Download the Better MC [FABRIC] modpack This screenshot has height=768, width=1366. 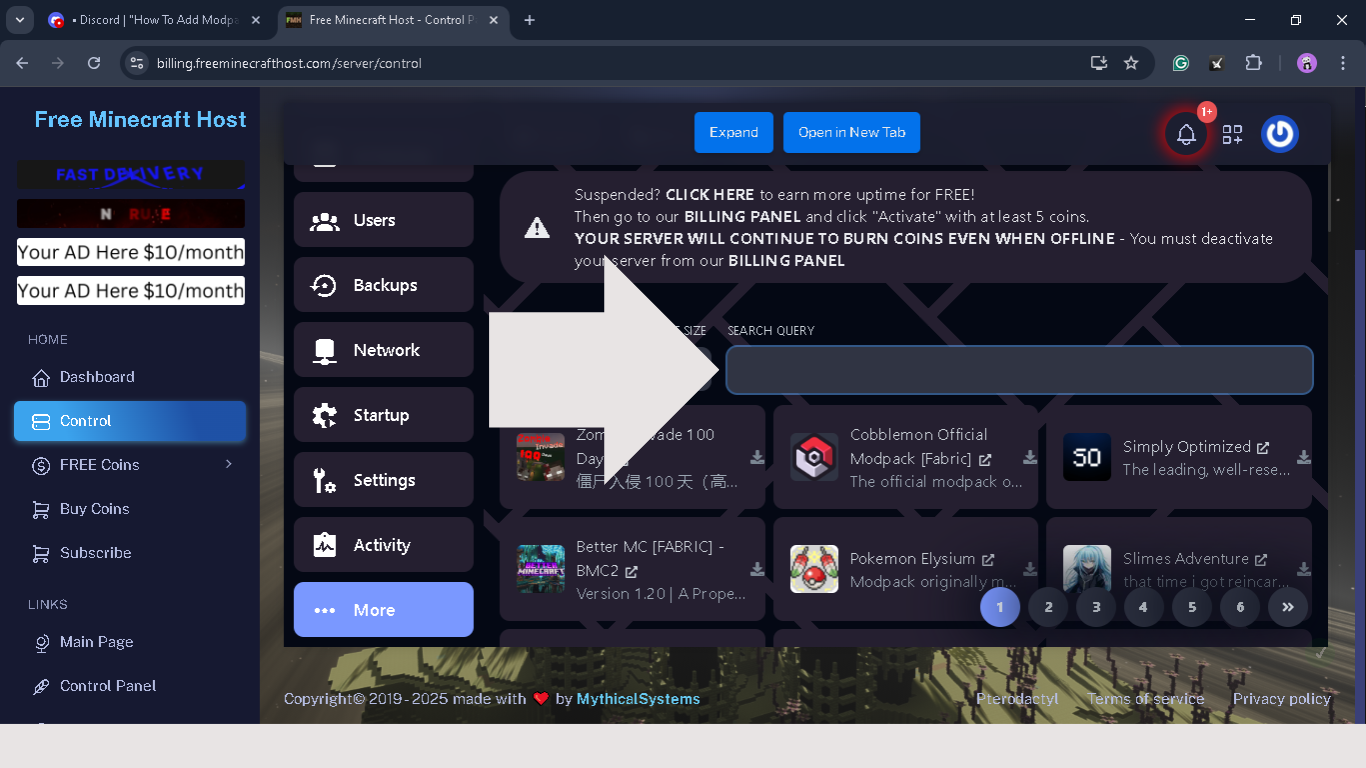(x=757, y=569)
